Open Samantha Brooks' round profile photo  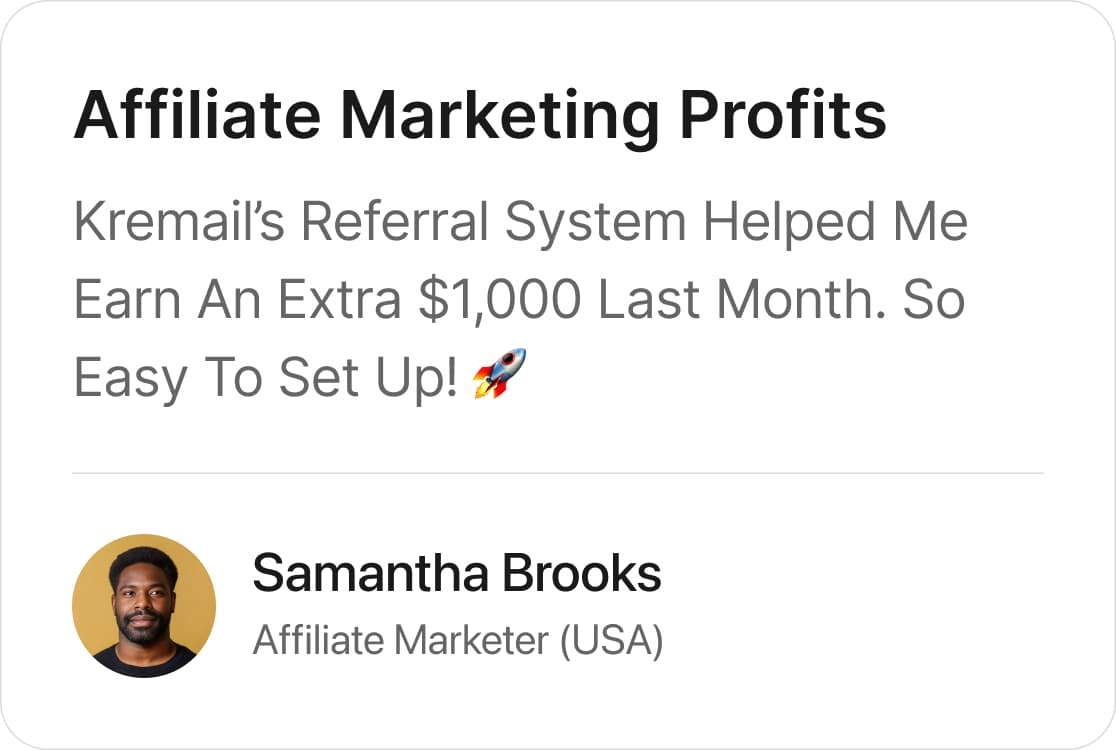tap(144, 606)
